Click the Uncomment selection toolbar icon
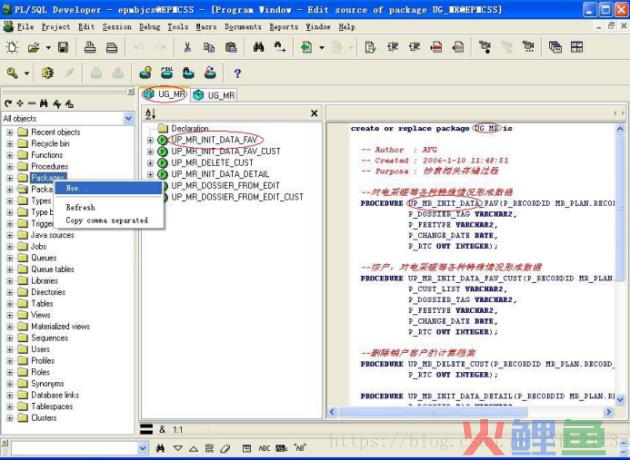The image size is (630, 461). tap(458, 47)
